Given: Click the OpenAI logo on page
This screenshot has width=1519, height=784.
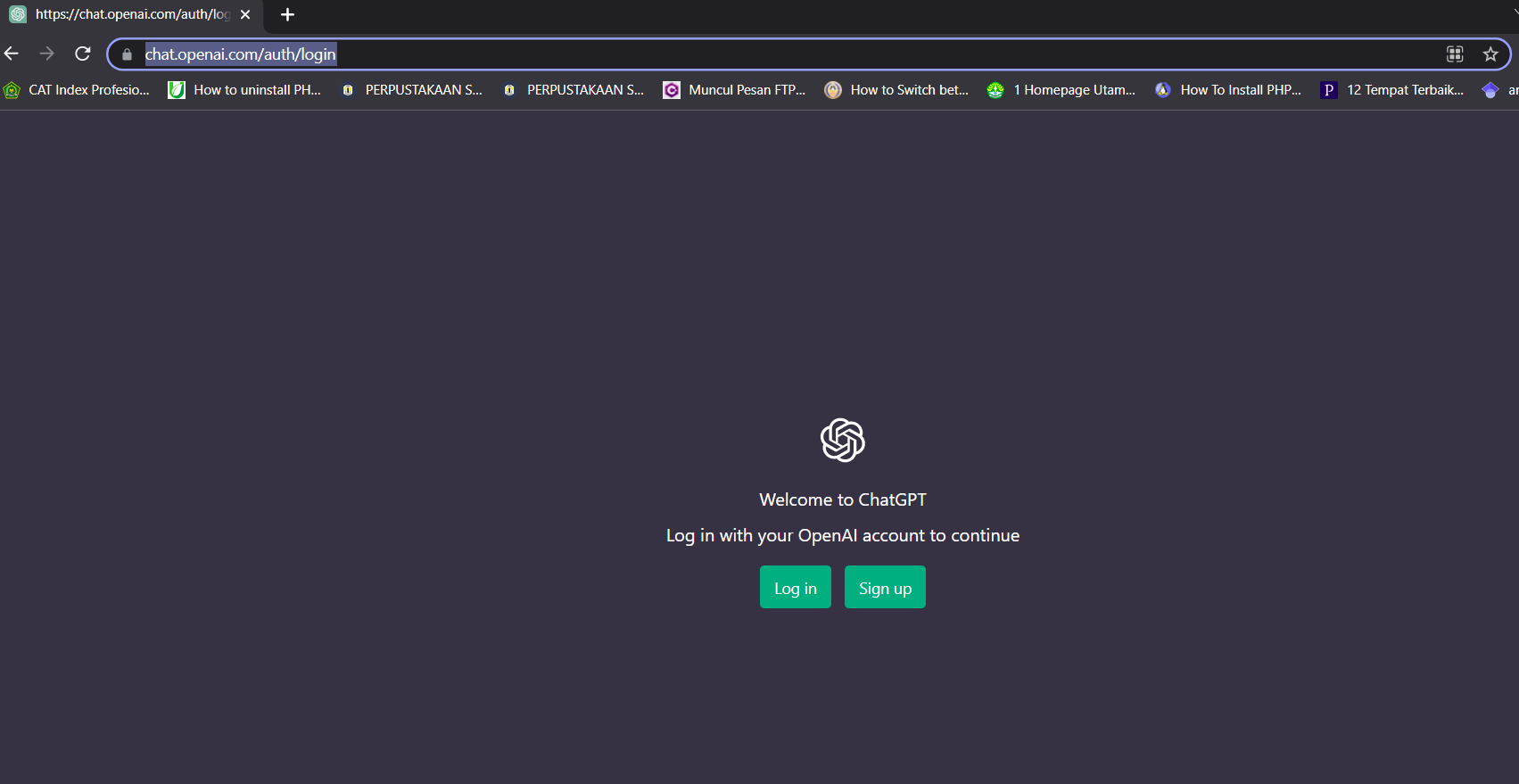Looking at the screenshot, I should coord(843,440).
